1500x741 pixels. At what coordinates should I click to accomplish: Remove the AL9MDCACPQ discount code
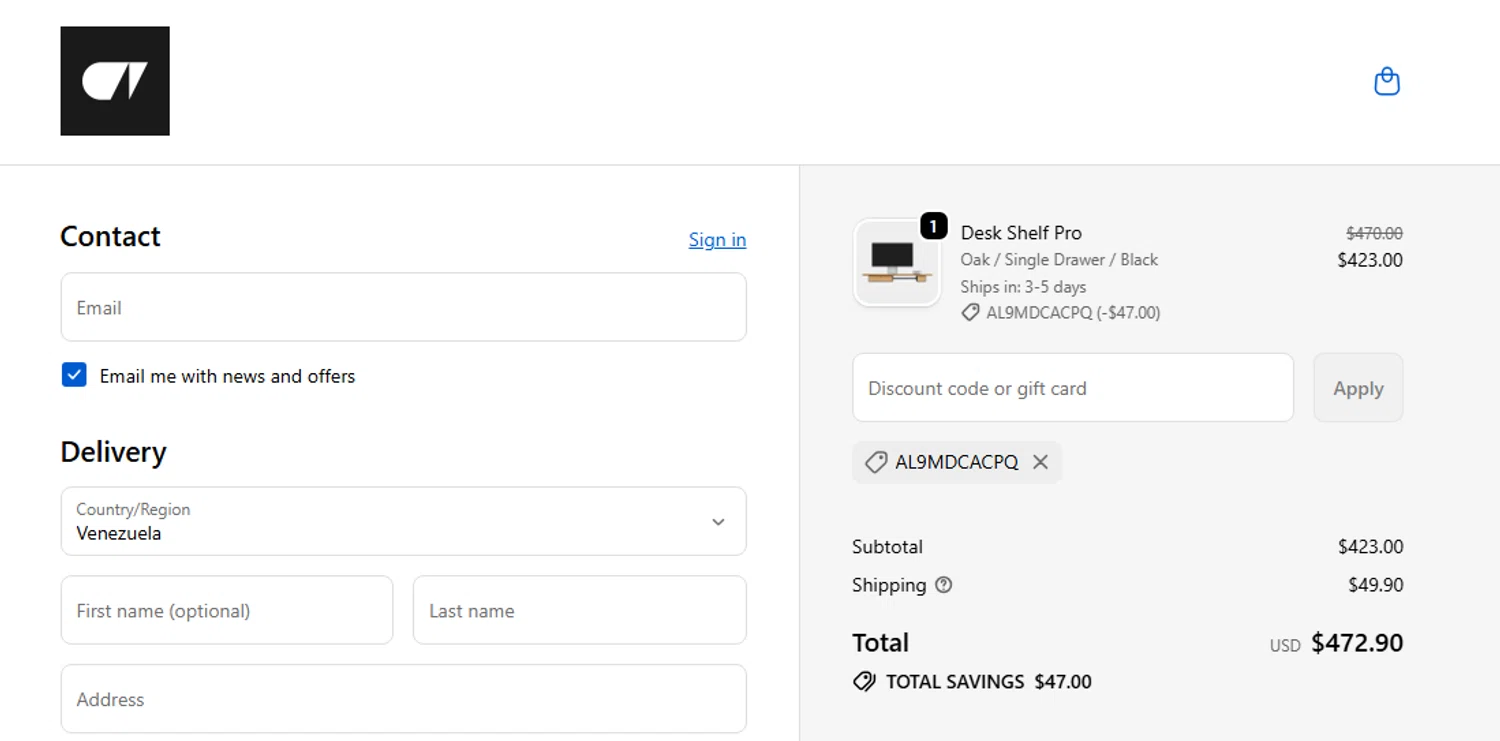[x=1040, y=462]
